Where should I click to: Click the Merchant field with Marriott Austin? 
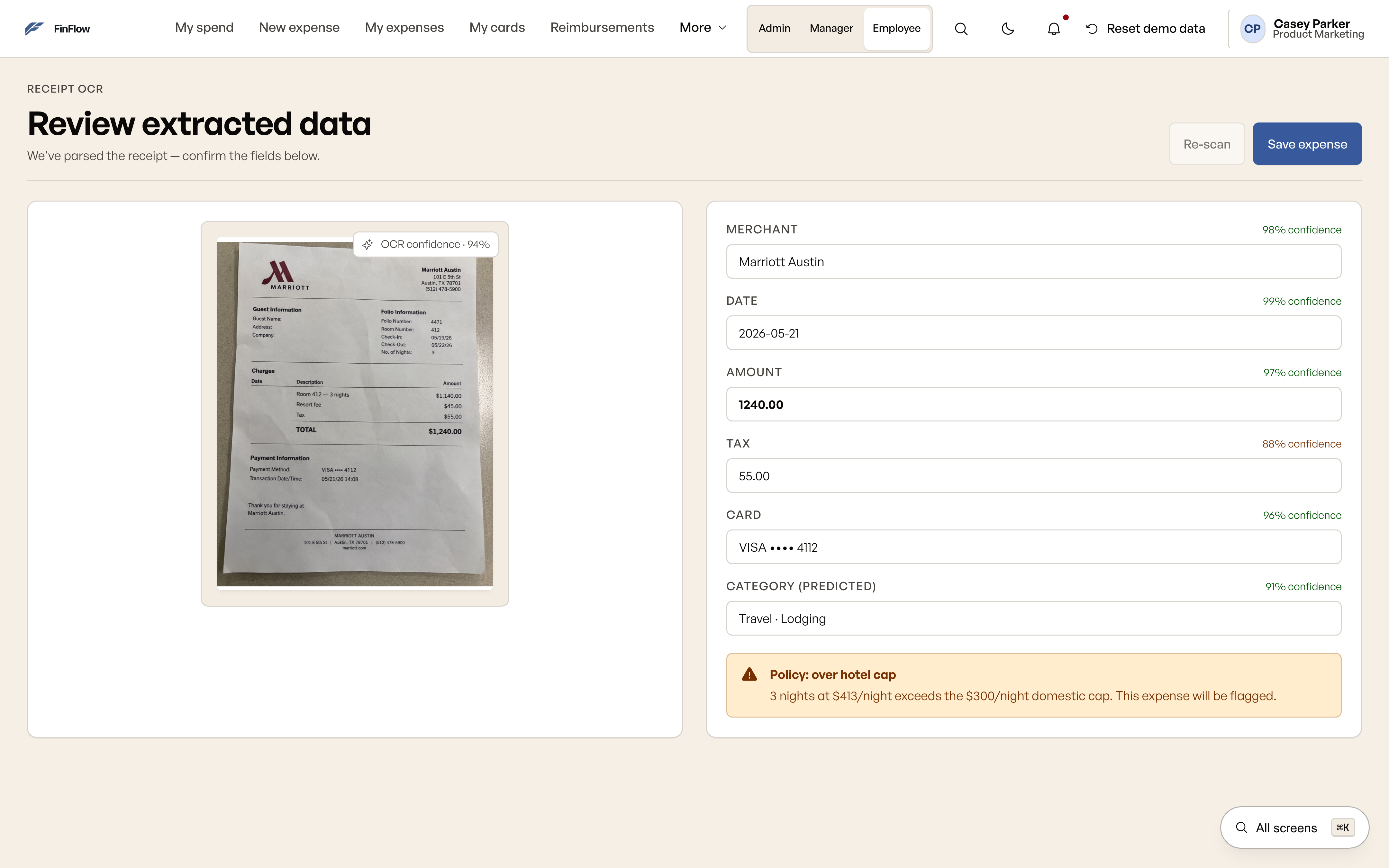point(1034,262)
